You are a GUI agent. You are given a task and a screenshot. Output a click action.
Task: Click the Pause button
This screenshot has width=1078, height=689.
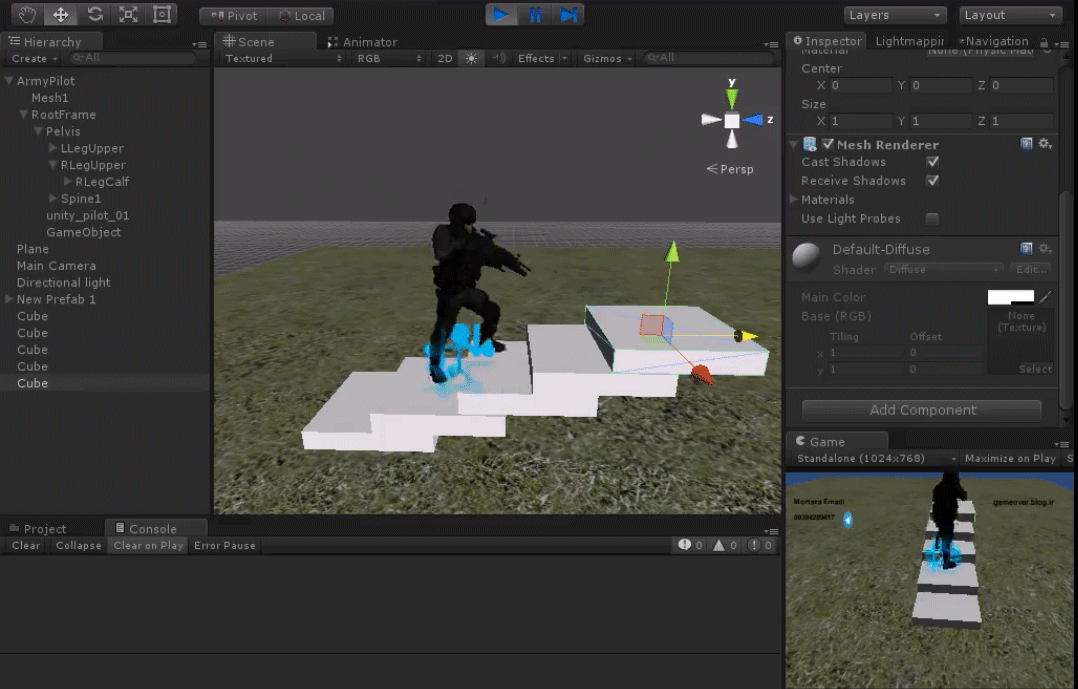[x=535, y=14]
